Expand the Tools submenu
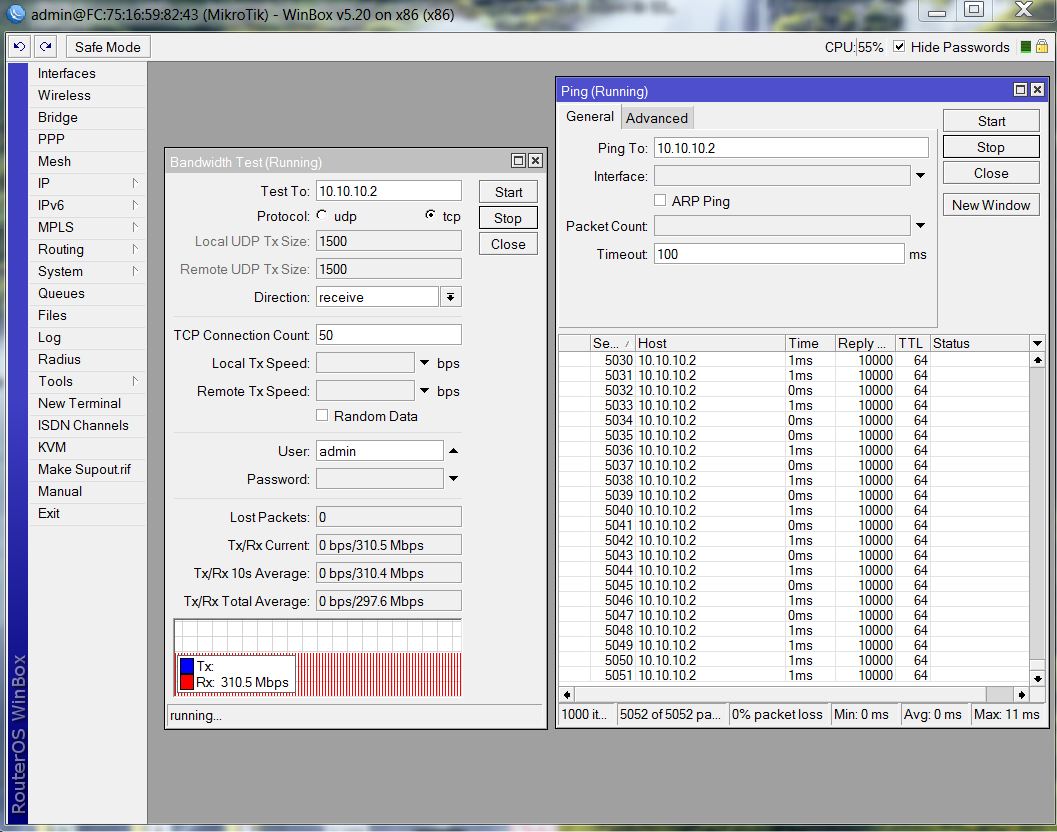Screen dimensions: 1057x832 point(135,382)
